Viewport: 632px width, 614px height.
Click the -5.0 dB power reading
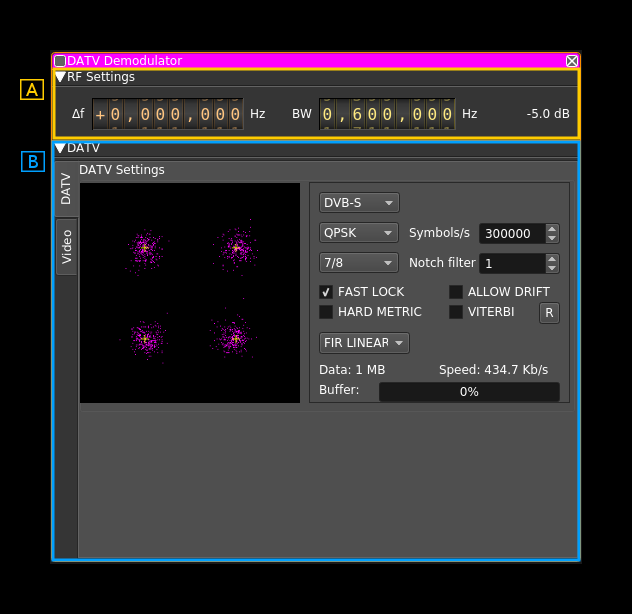(x=548, y=114)
